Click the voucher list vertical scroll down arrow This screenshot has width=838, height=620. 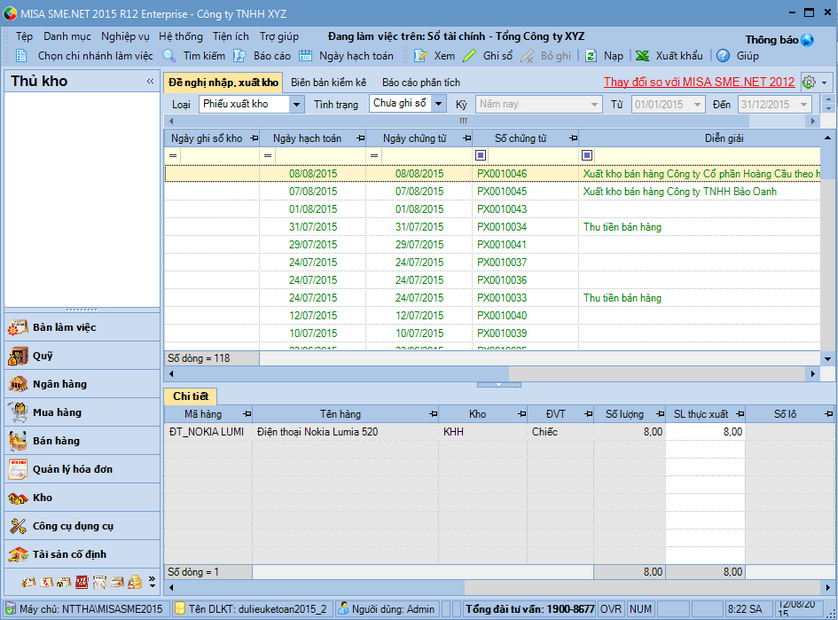click(827, 359)
